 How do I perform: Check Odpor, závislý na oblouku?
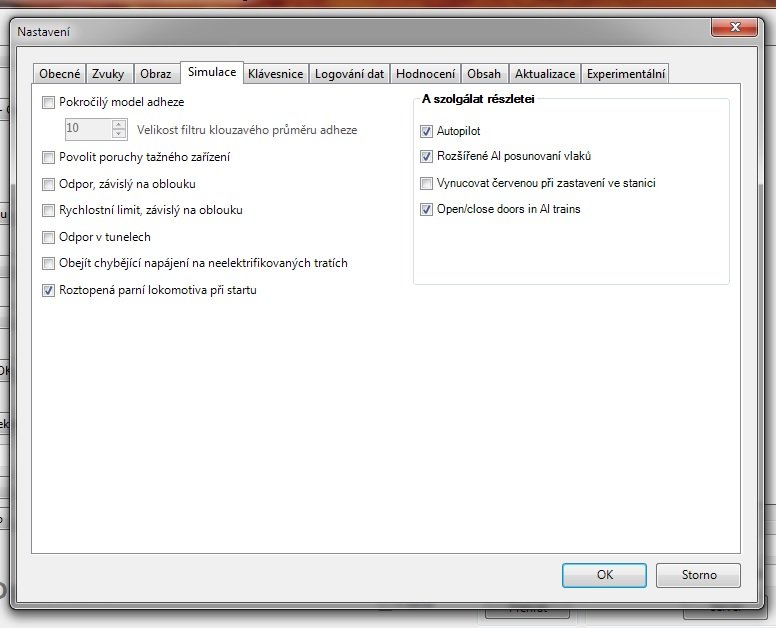pyautogui.click(x=49, y=184)
